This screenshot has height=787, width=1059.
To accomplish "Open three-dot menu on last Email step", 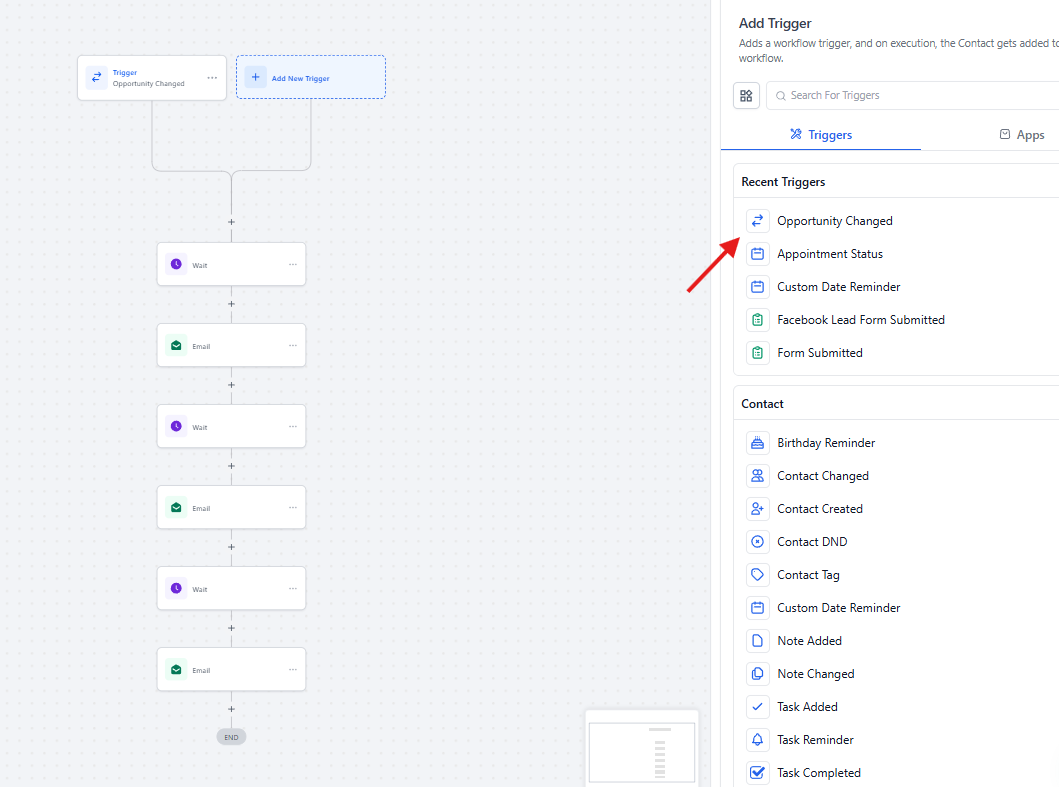I will tap(293, 670).
